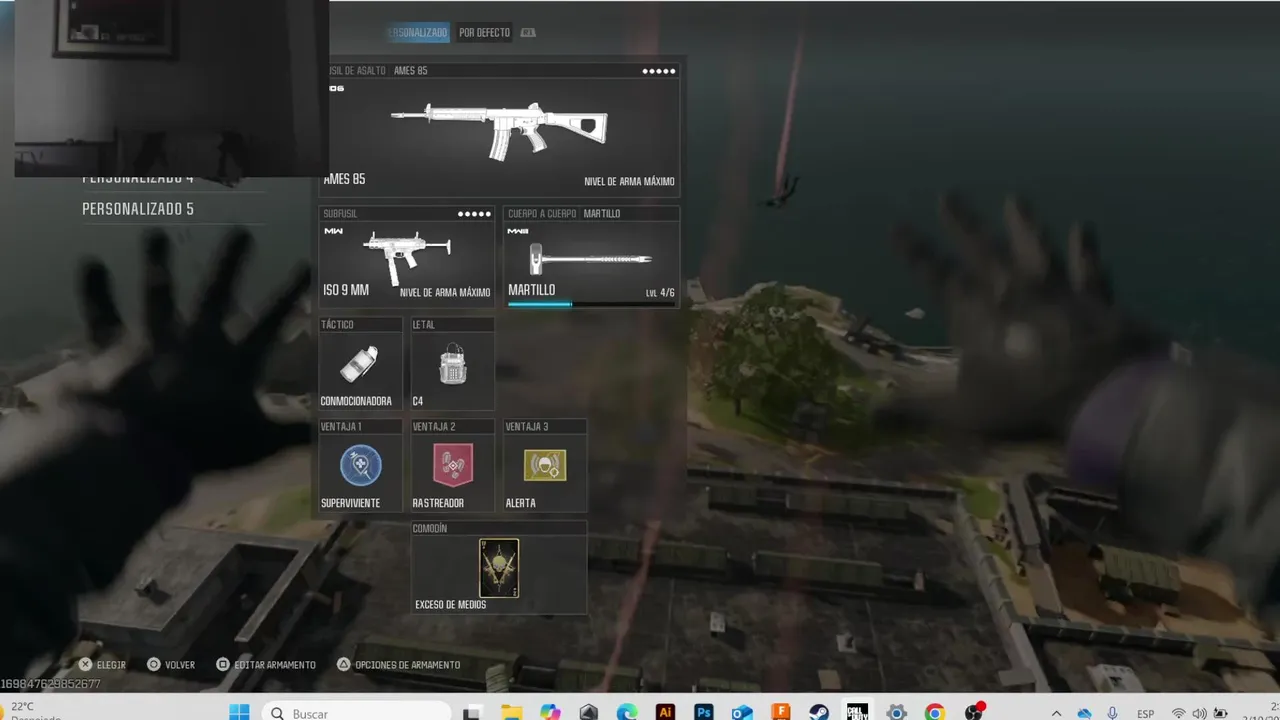Choose the Superviviente perk in Ventaja 1

[360, 466]
